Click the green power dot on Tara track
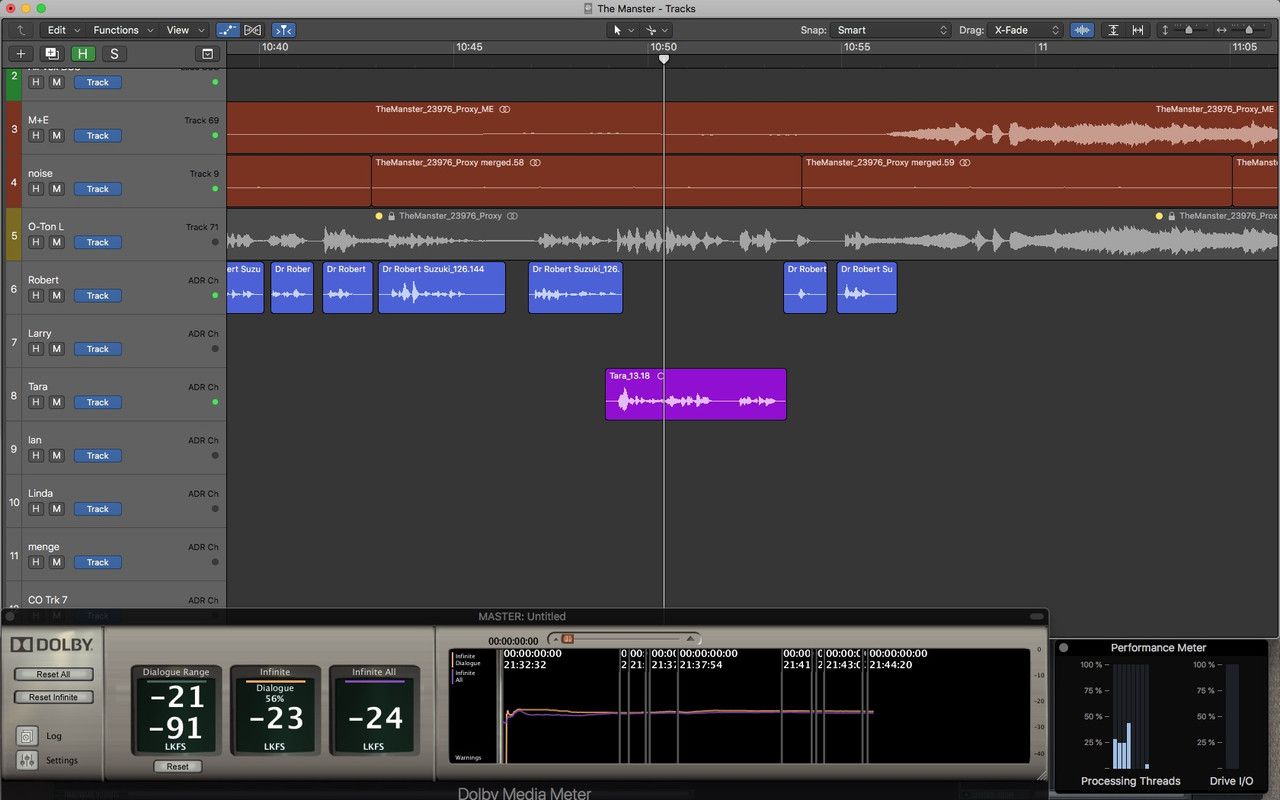This screenshot has height=800, width=1280. click(x=215, y=402)
